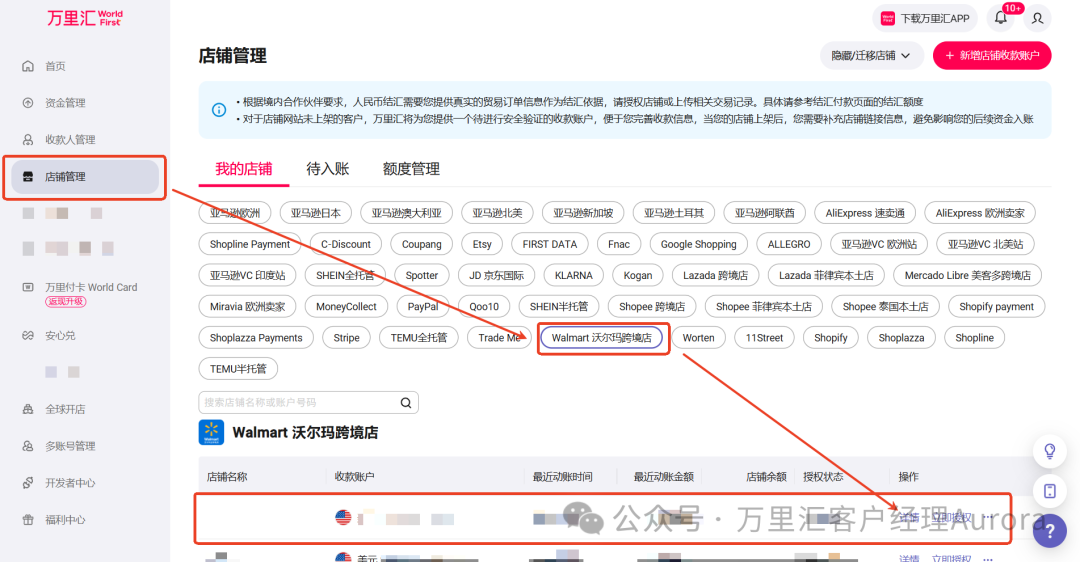Open the 首页 home icon in sidebar
The image size is (1080, 562).
tap(28, 66)
